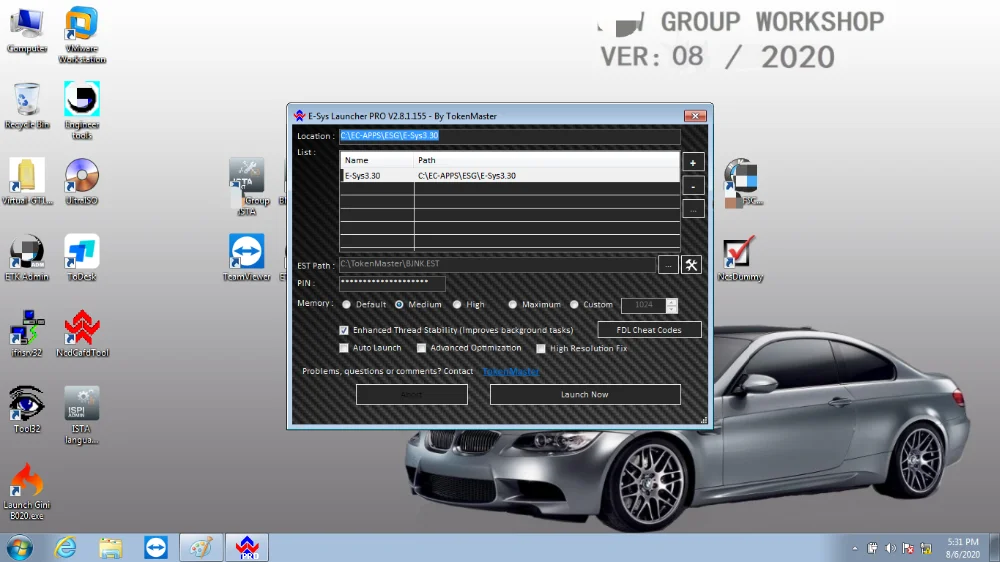Screen dimensions: 1000x562
Task: Click Name column header
Action: coord(377,160)
